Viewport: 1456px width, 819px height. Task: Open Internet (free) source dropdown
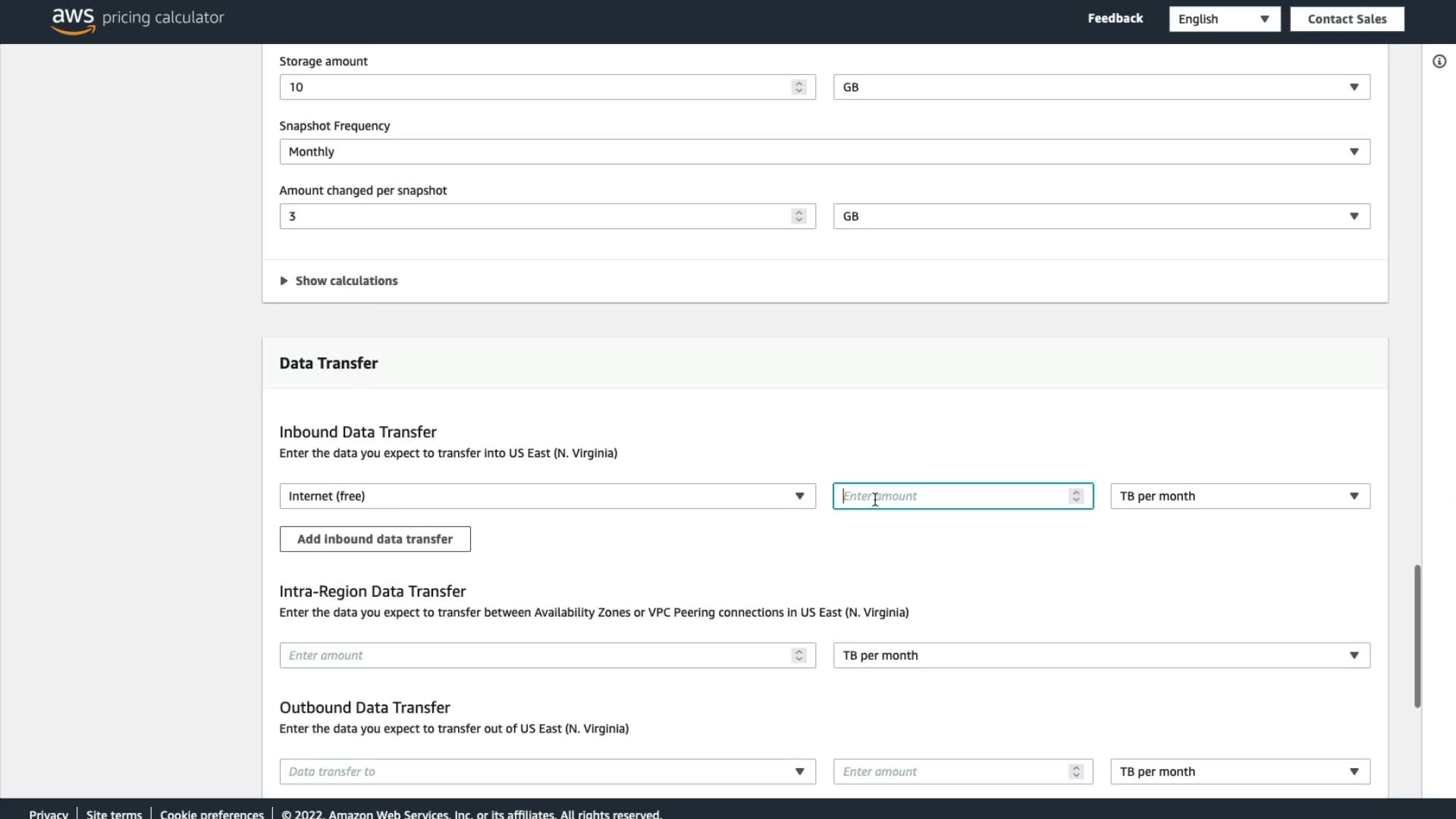point(547,496)
